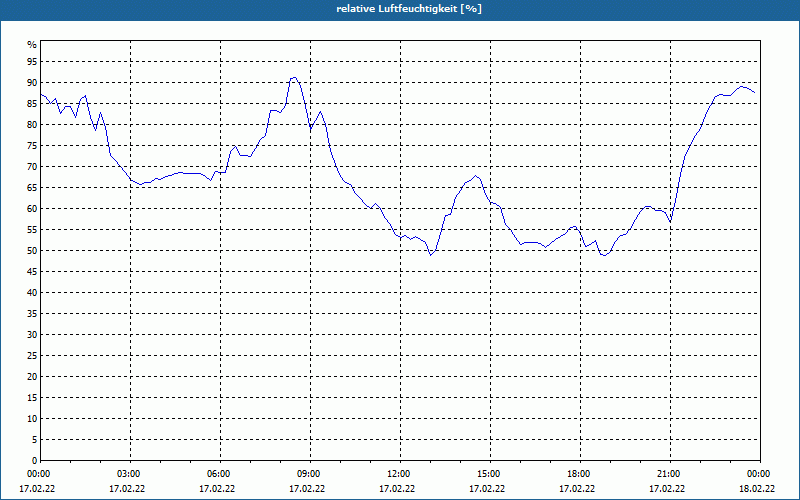Select the 18:00 time axis label
The height and width of the screenshot is (500, 800).
tap(580, 474)
